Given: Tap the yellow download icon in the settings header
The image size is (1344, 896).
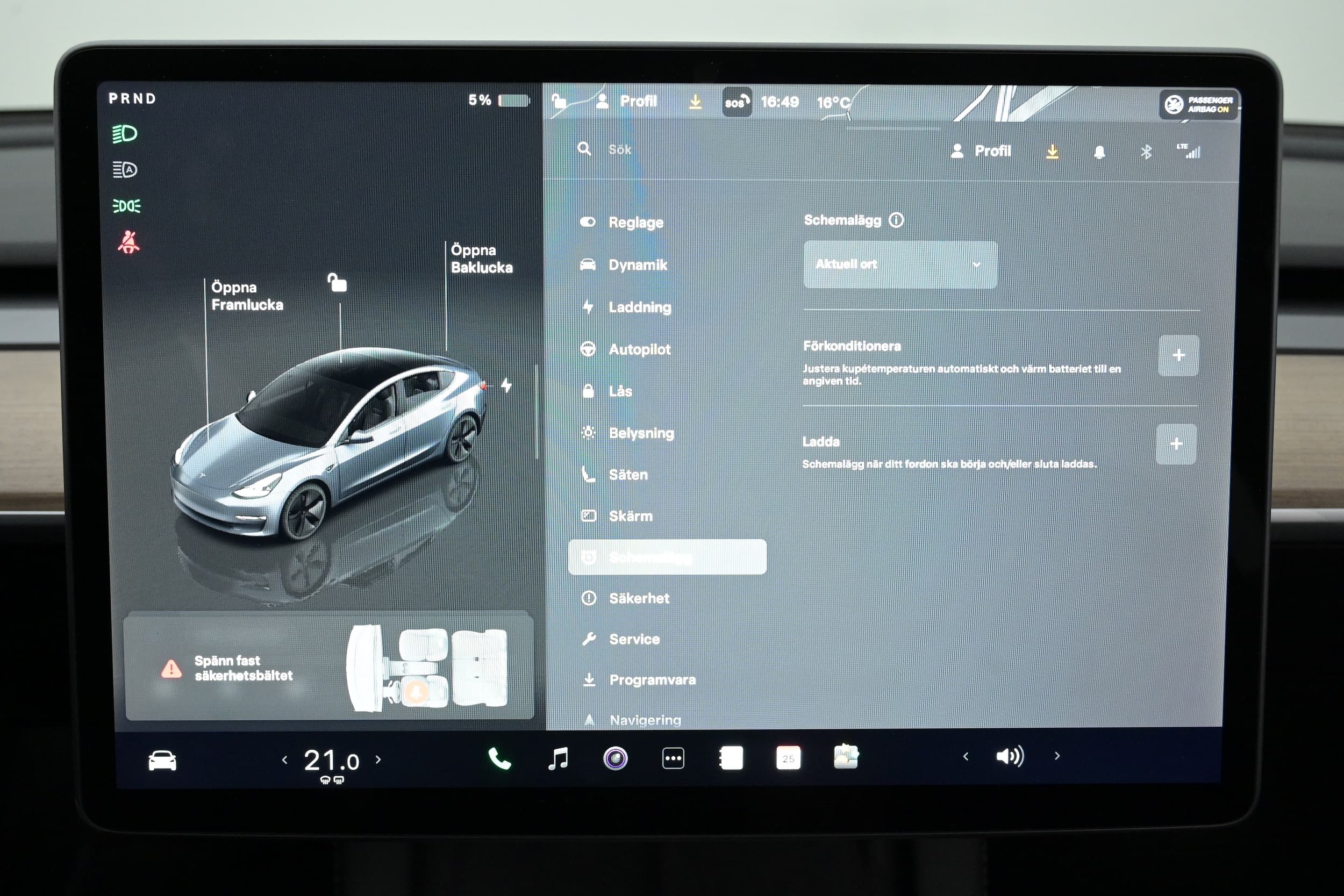Looking at the screenshot, I should point(1052,151).
